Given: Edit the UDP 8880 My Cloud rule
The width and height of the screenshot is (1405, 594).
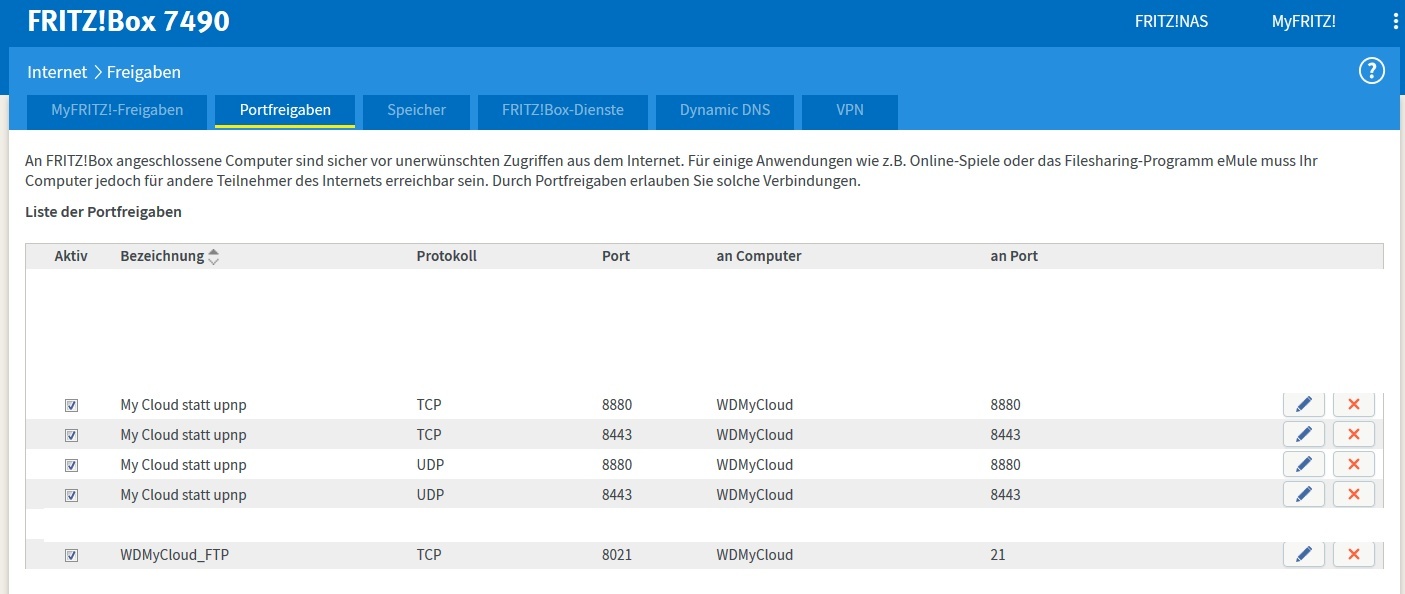Looking at the screenshot, I should 1304,464.
